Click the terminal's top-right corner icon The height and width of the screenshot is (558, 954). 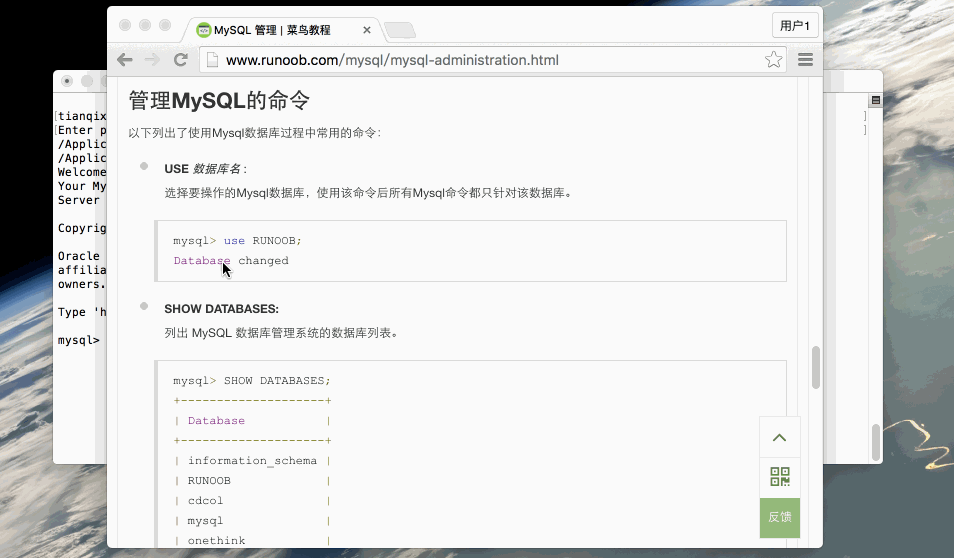[x=875, y=100]
